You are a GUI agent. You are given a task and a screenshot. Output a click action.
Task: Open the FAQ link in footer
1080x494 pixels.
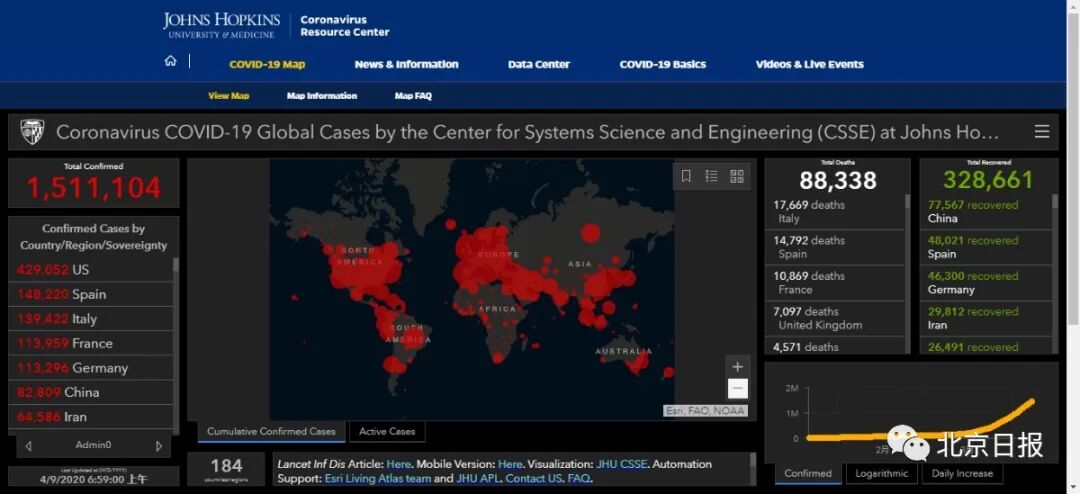579,478
